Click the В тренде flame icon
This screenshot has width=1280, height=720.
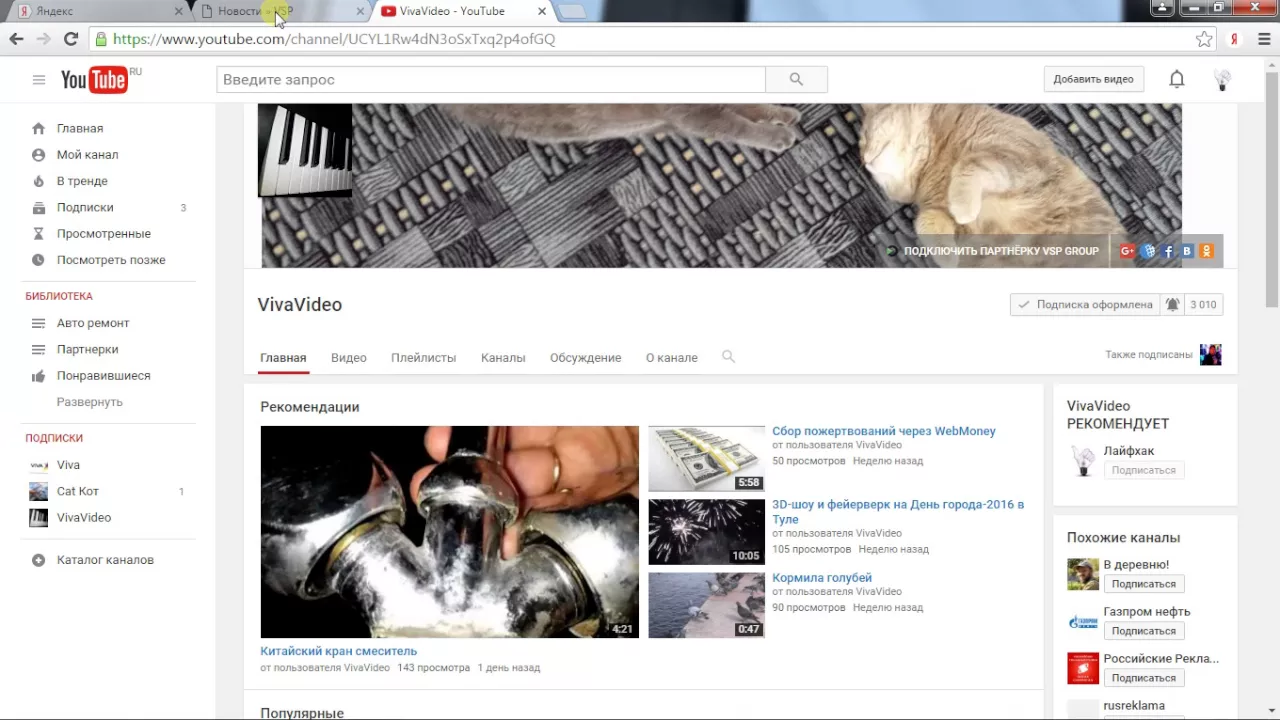point(38,181)
